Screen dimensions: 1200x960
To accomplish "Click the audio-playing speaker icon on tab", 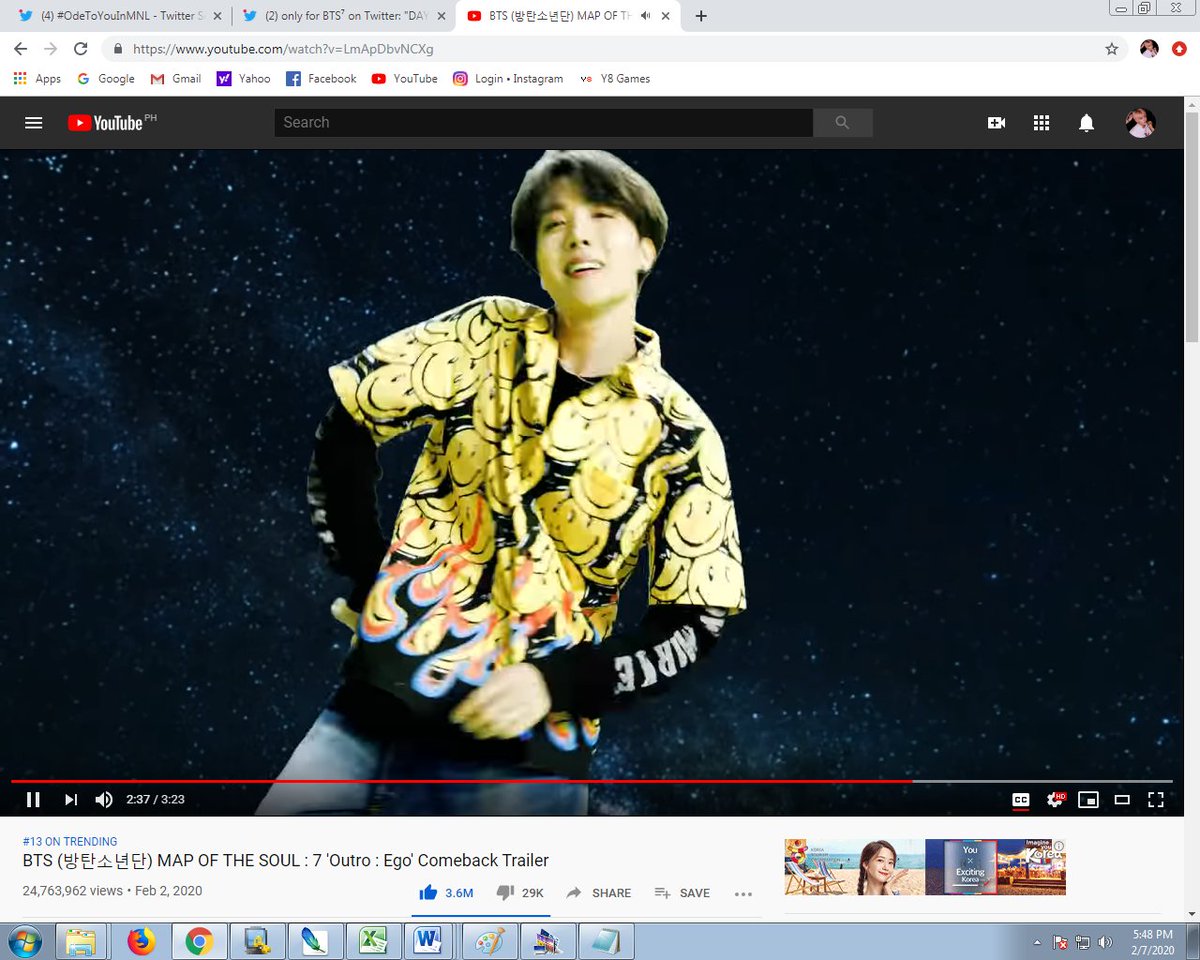I will [646, 16].
